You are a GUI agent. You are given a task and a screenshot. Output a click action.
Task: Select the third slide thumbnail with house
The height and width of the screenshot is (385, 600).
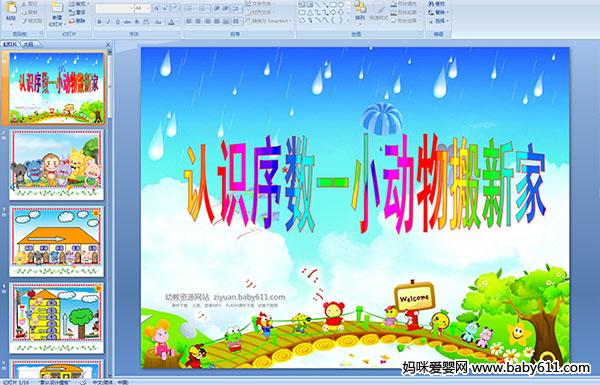pyautogui.click(x=57, y=241)
